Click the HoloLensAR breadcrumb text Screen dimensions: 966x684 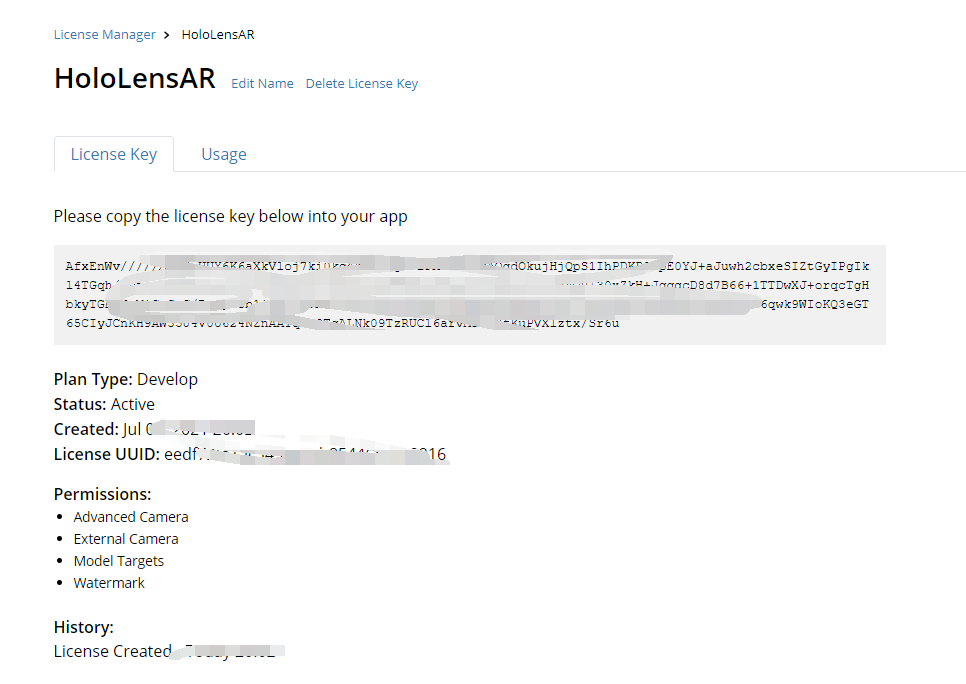pyautogui.click(x=217, y=35)
